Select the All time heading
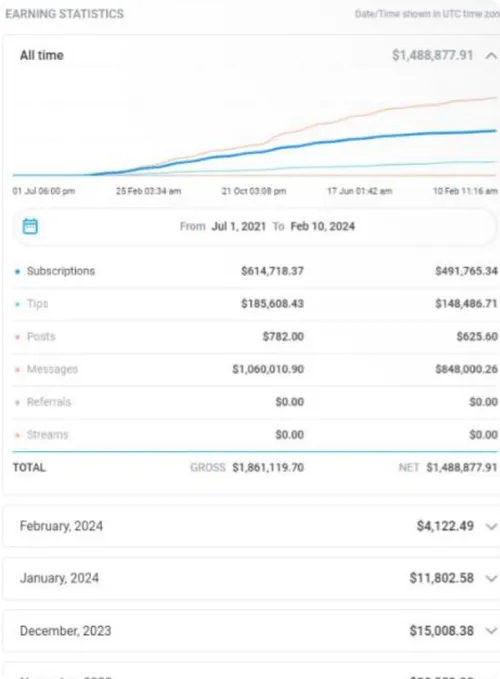Viewport: 500px width, 679px height. click(x=42, y=55)
